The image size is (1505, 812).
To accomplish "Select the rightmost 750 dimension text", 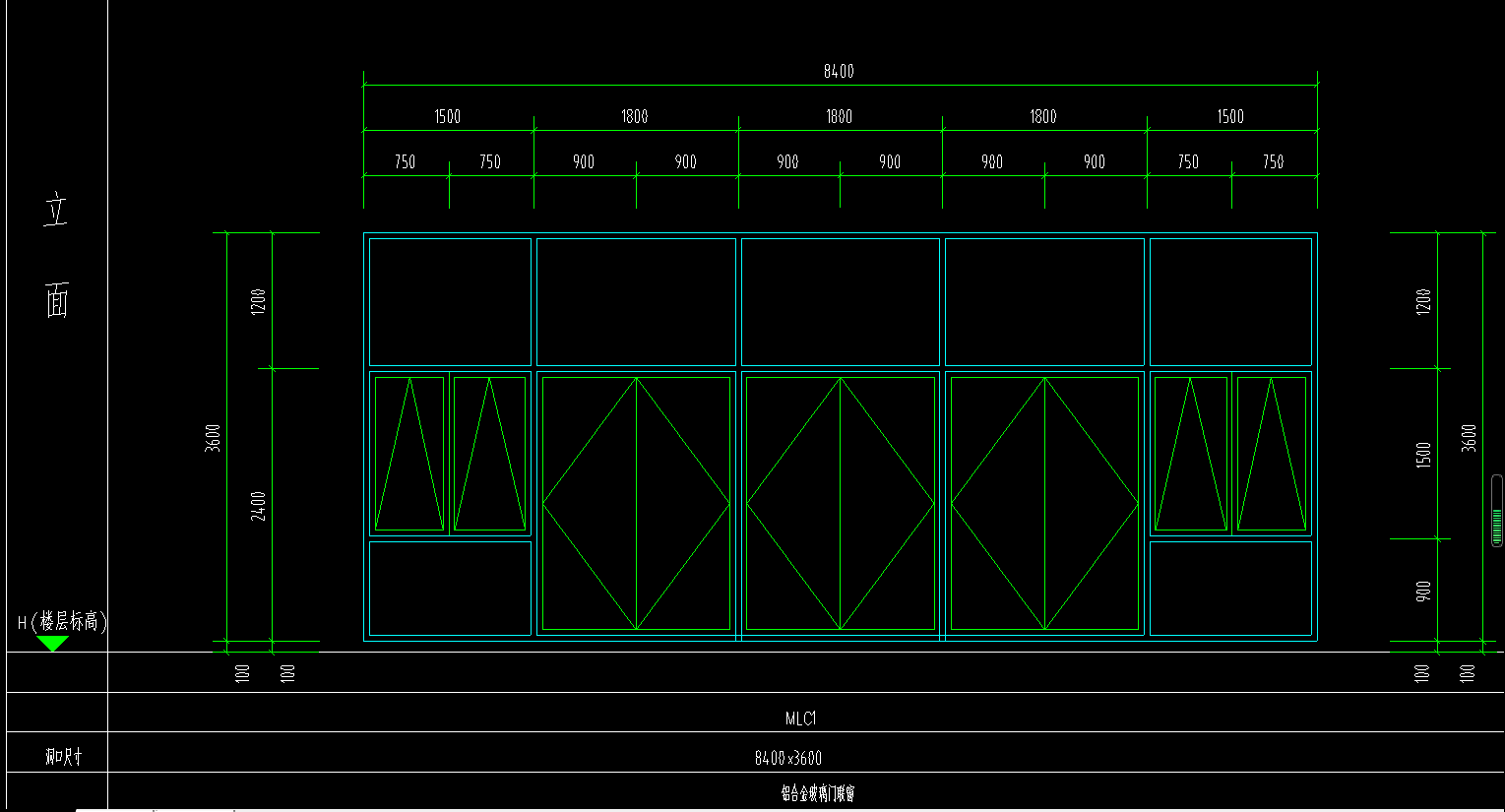I will (x=1274, y=161).
